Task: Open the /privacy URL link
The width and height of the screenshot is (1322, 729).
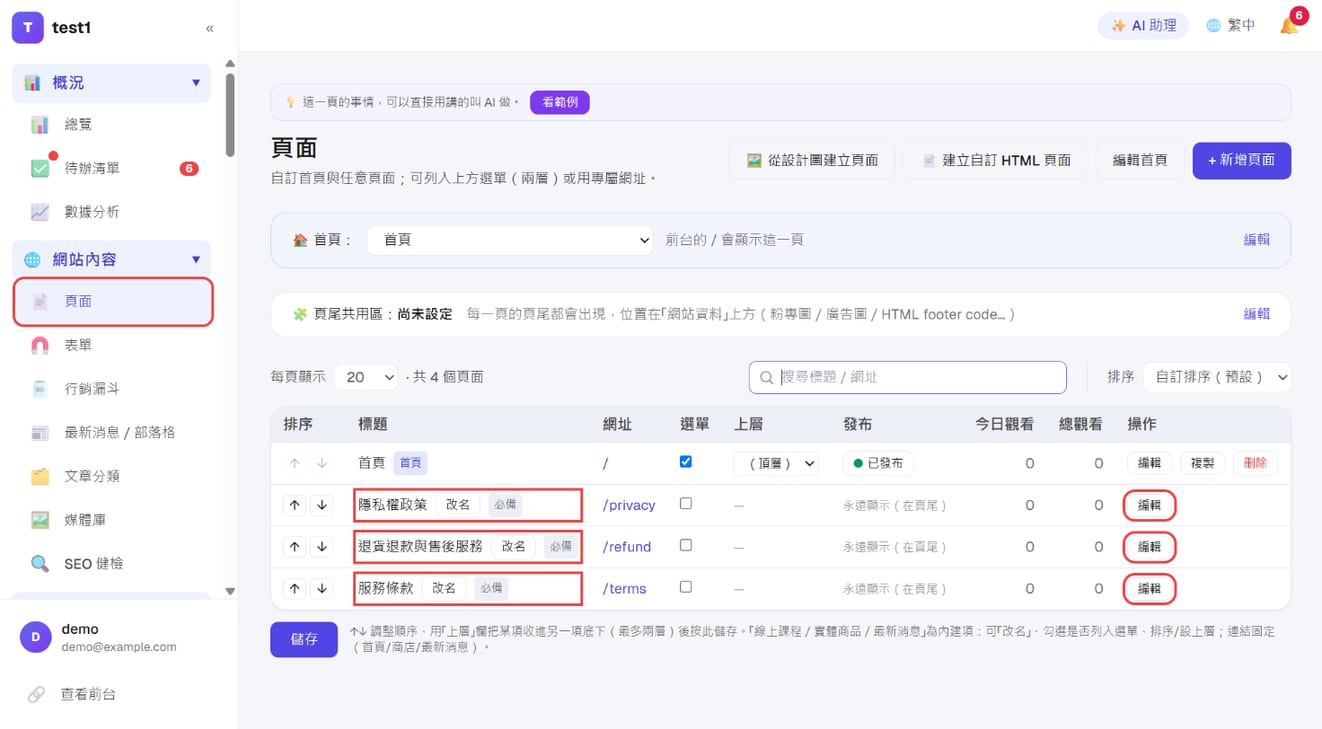Action: pyautogui.click(x=629, y=505)
